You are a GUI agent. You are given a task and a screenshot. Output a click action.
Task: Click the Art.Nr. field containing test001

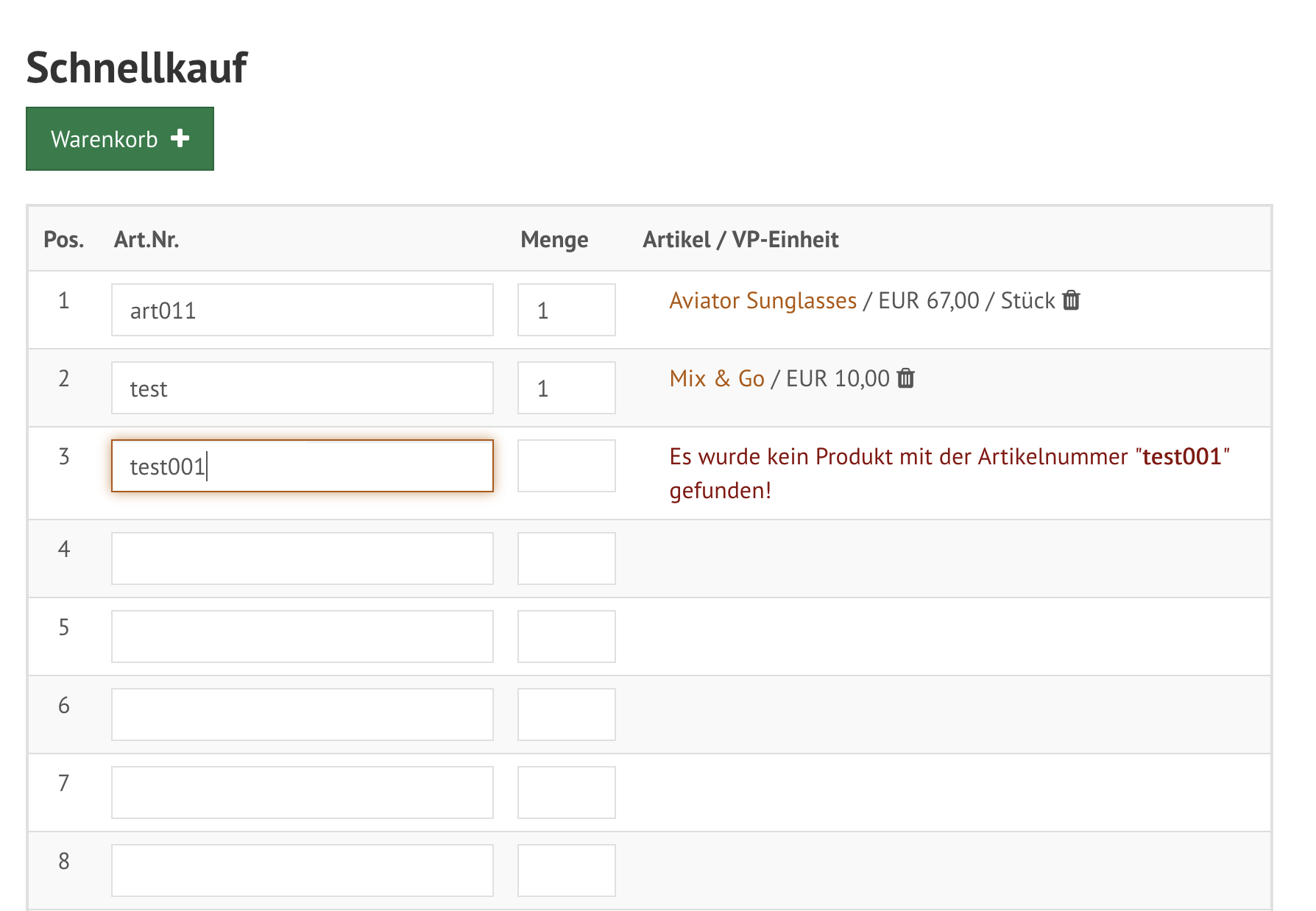(302, 466)
